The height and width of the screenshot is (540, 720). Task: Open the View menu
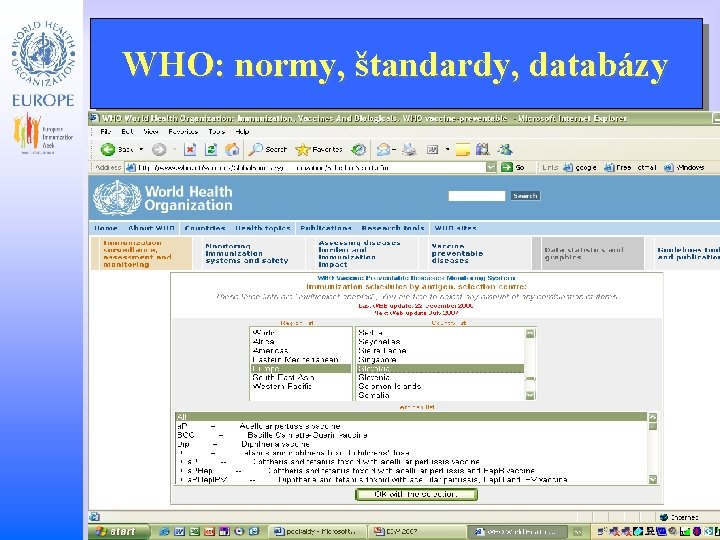coord(151,131)
